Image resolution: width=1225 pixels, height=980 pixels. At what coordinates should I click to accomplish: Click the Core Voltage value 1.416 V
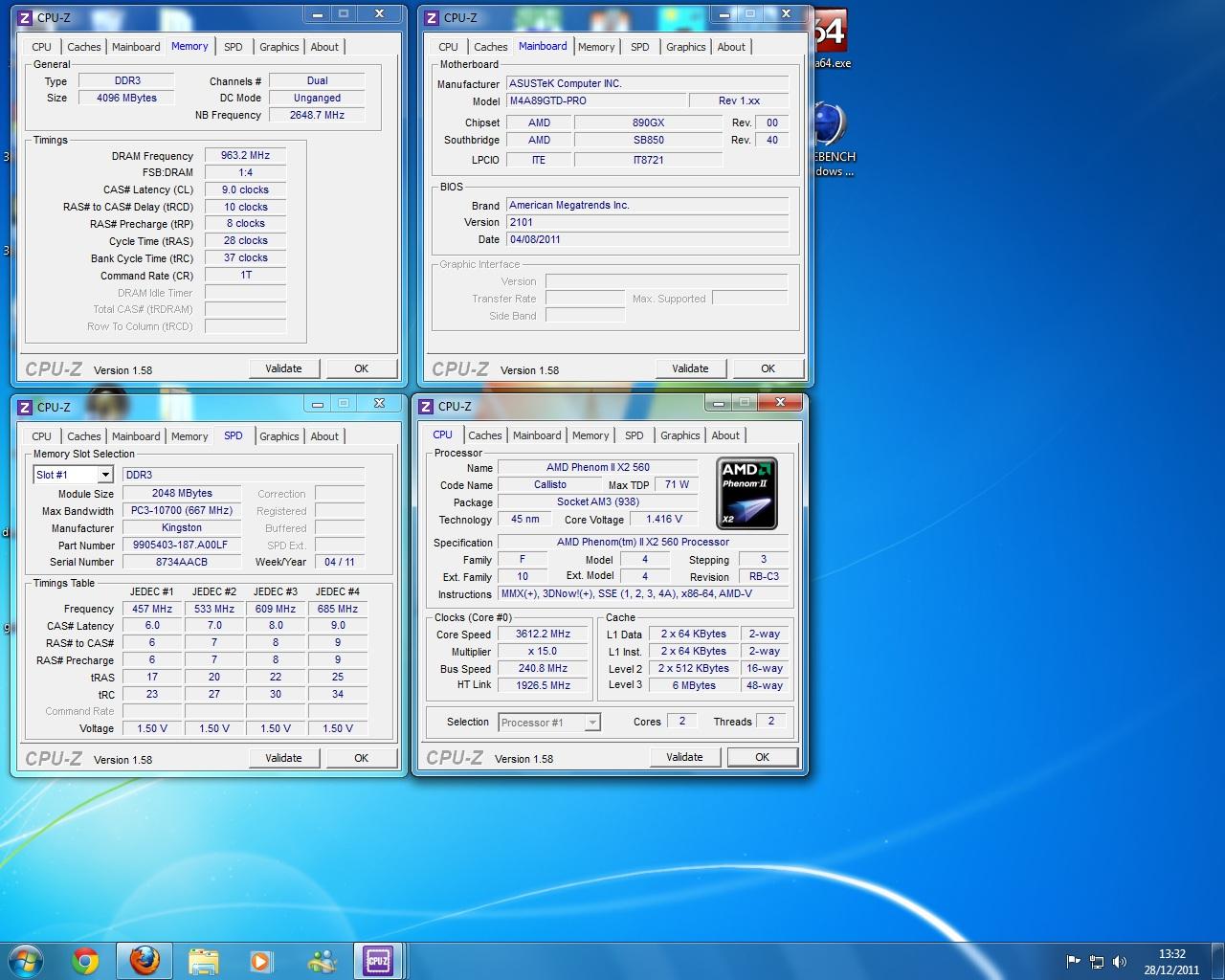(x=665, y=519)
